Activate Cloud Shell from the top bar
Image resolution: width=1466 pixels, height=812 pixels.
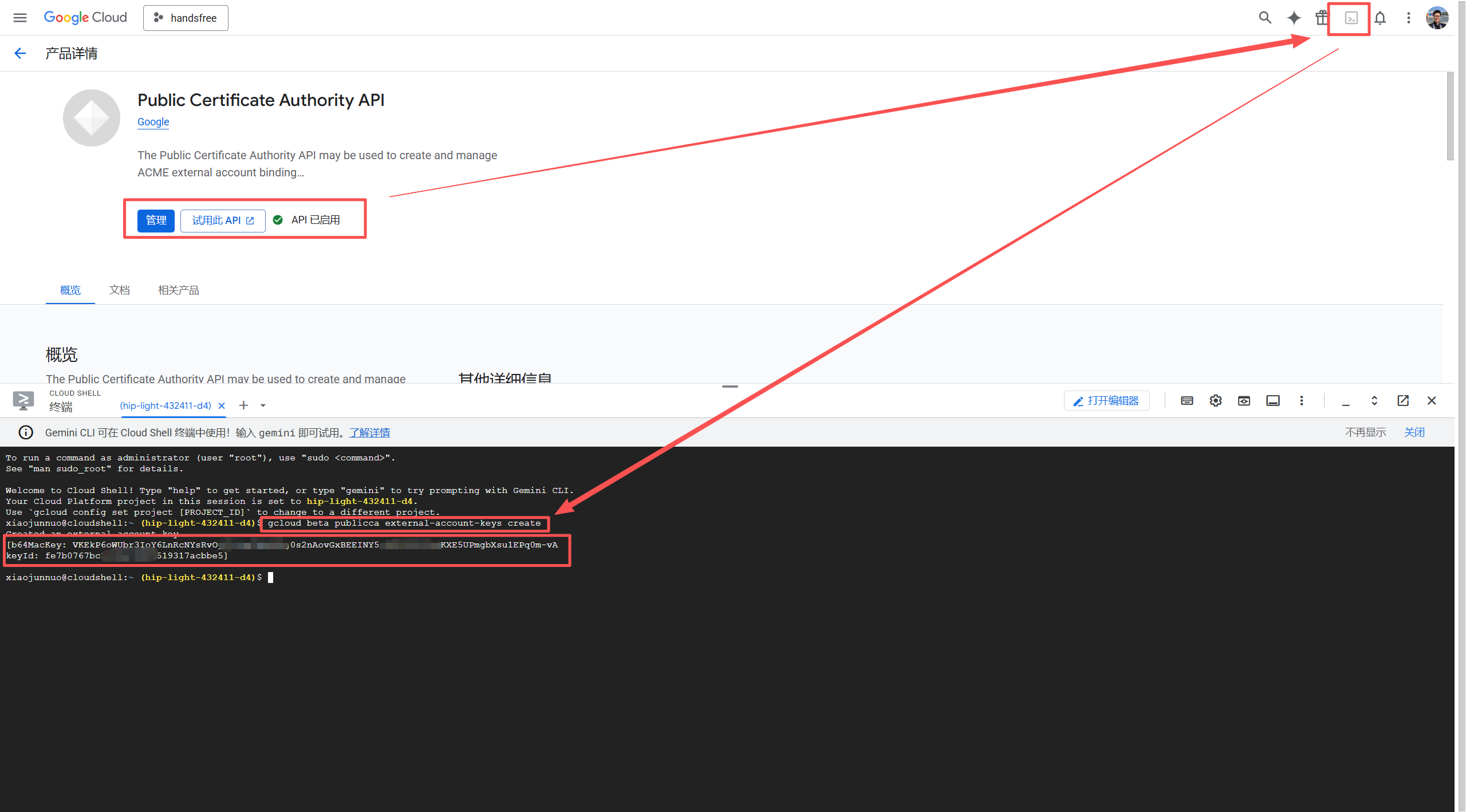(1351, 18)
